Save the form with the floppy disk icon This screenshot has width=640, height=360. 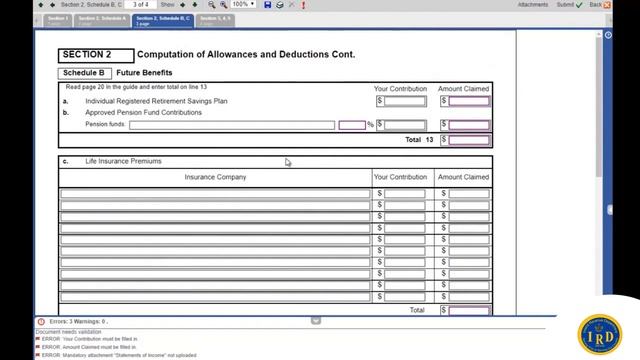click(267, 5)
